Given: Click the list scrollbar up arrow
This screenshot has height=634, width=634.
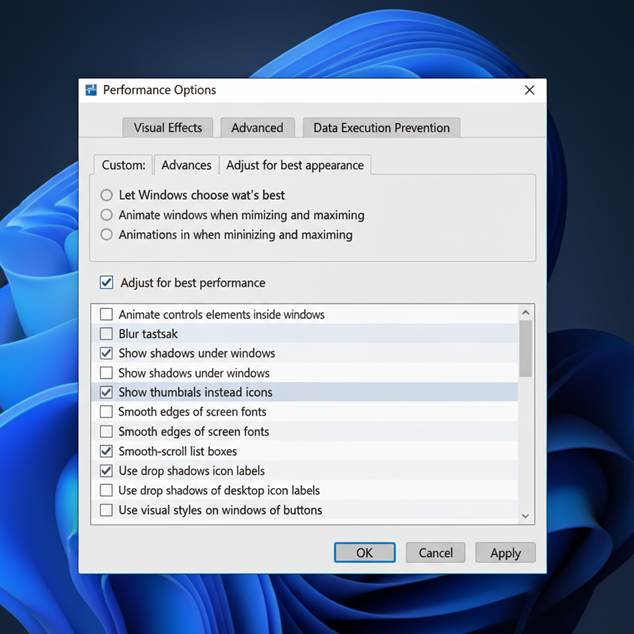Looking at the screenshot, I should click(x=526, y=313).
